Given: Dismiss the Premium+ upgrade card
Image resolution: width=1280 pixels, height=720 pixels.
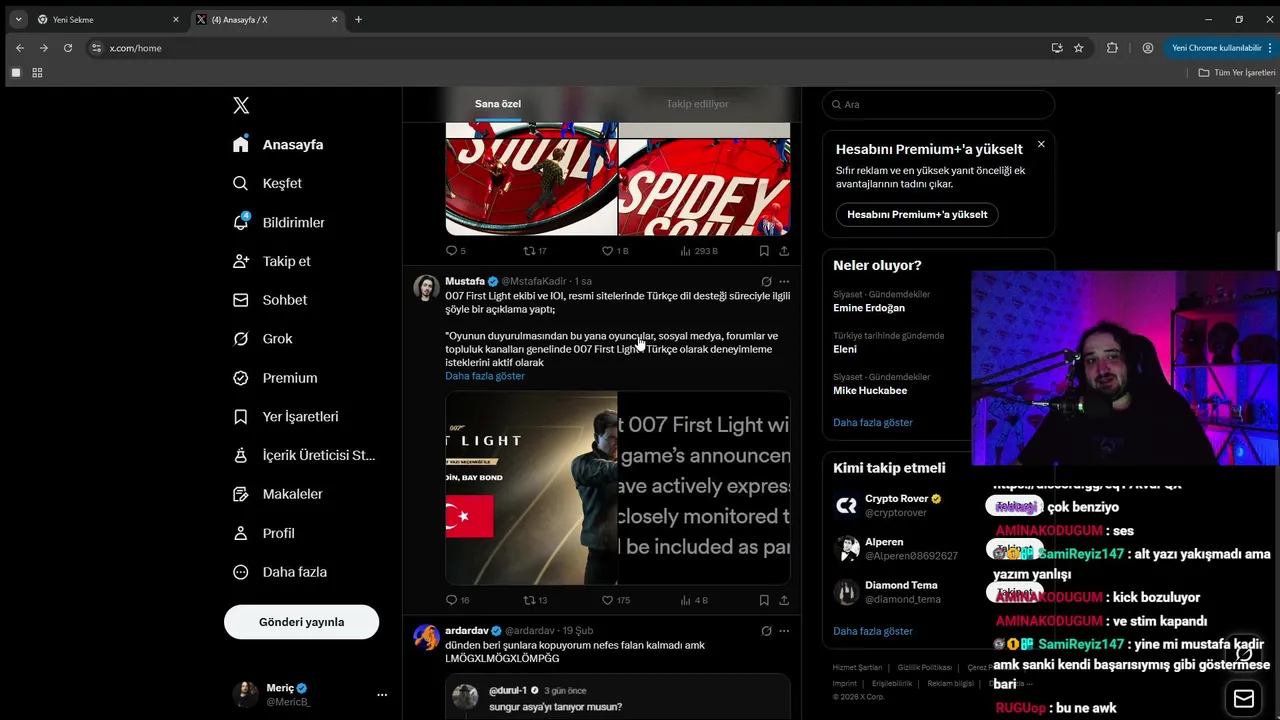Looking at the screenshot, I should (1041, 144).
